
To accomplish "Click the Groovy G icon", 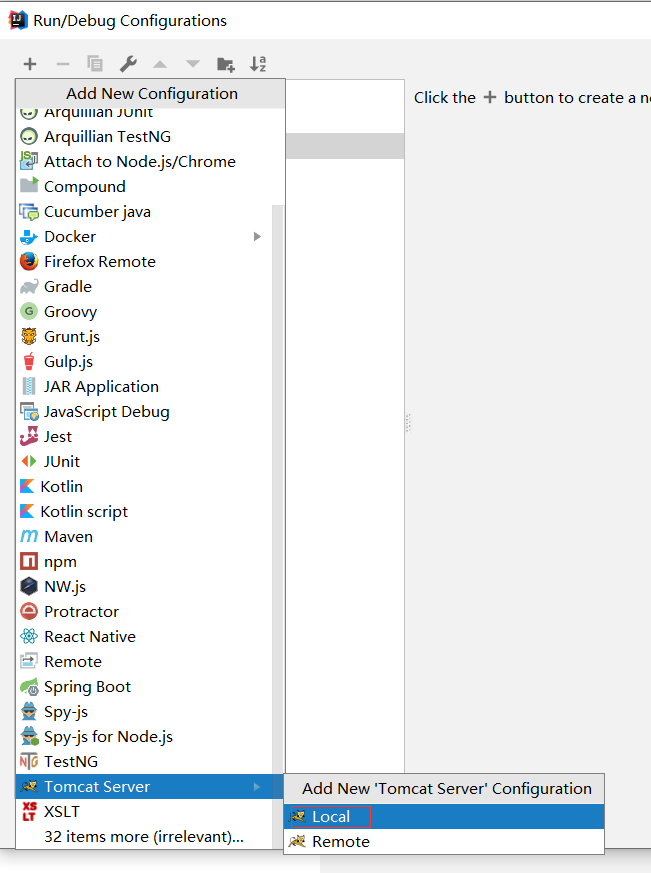I will pos(29,311).
